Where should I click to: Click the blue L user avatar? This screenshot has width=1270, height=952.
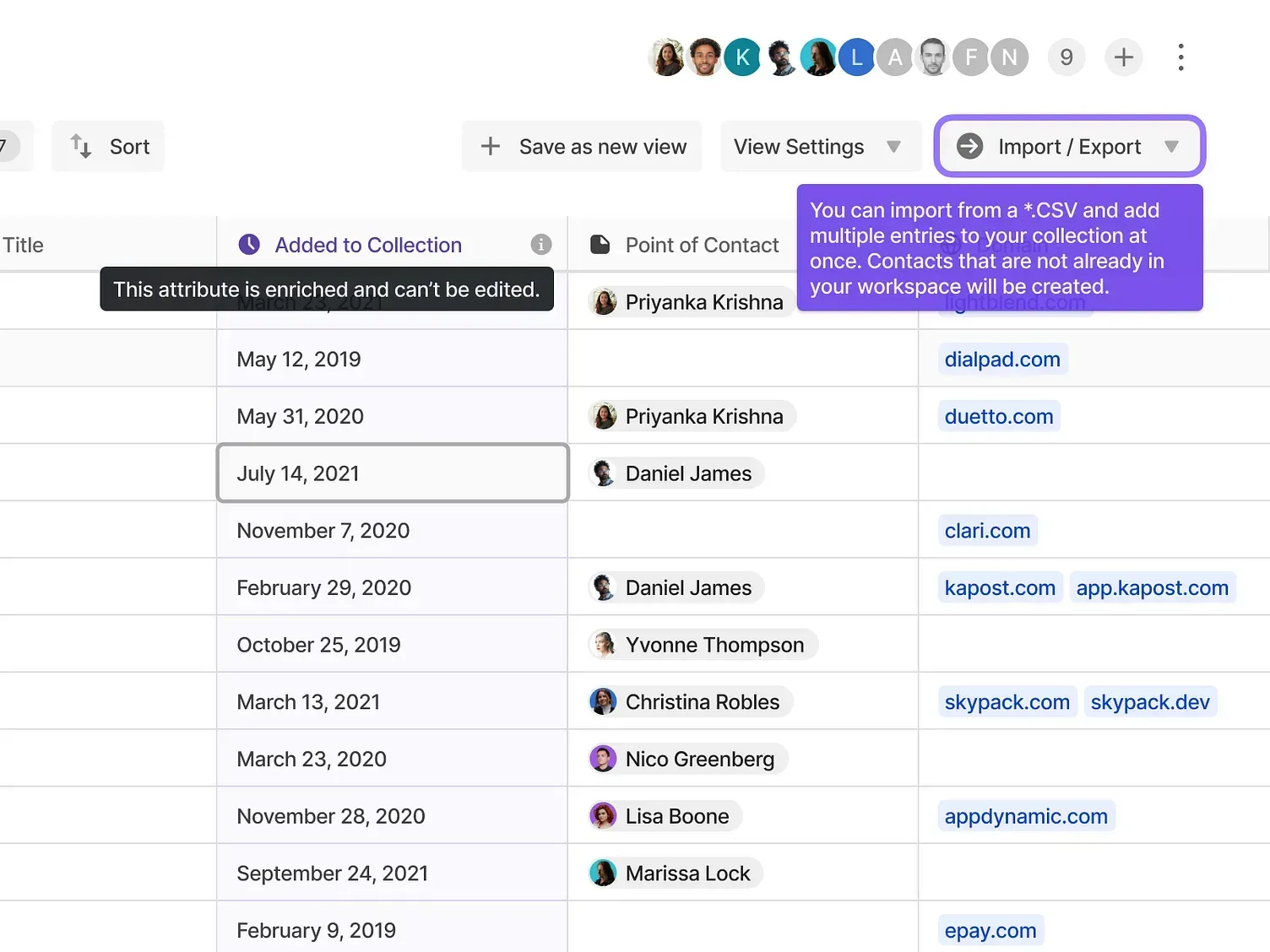856,57
